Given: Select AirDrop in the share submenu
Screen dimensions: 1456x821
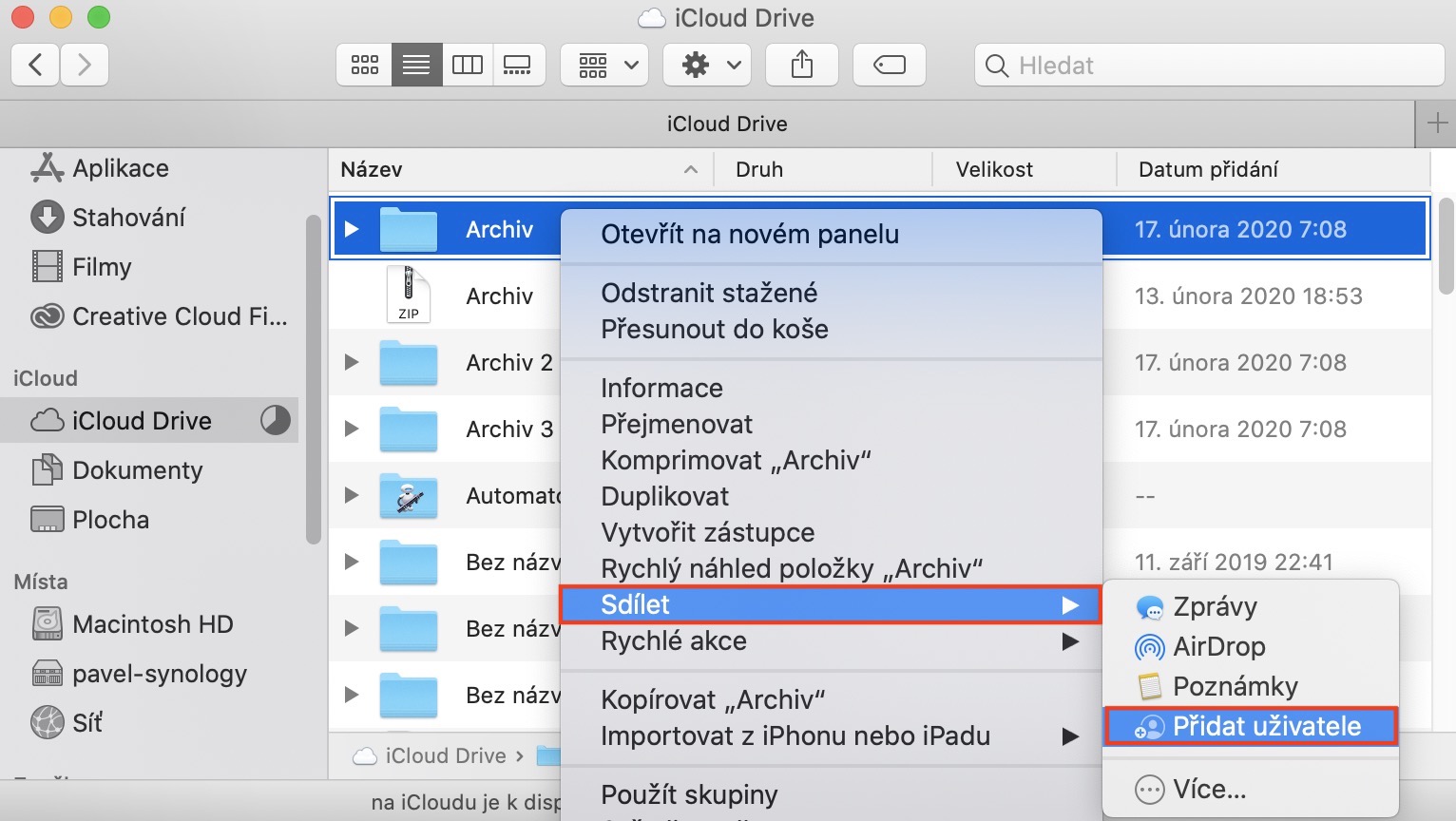Looking at the screenshot, I should [1218, 647].
